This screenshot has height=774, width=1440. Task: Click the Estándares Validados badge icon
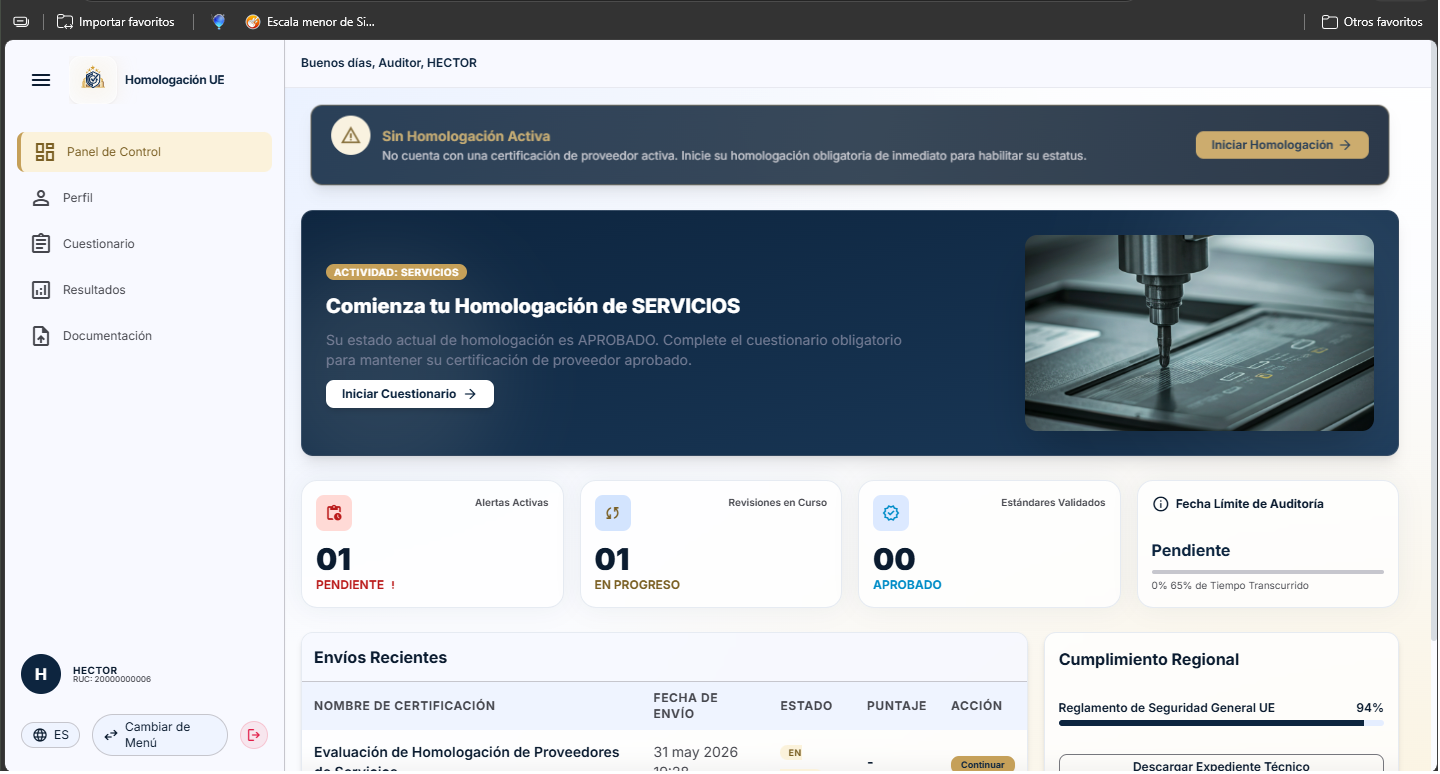click(891, 513)
